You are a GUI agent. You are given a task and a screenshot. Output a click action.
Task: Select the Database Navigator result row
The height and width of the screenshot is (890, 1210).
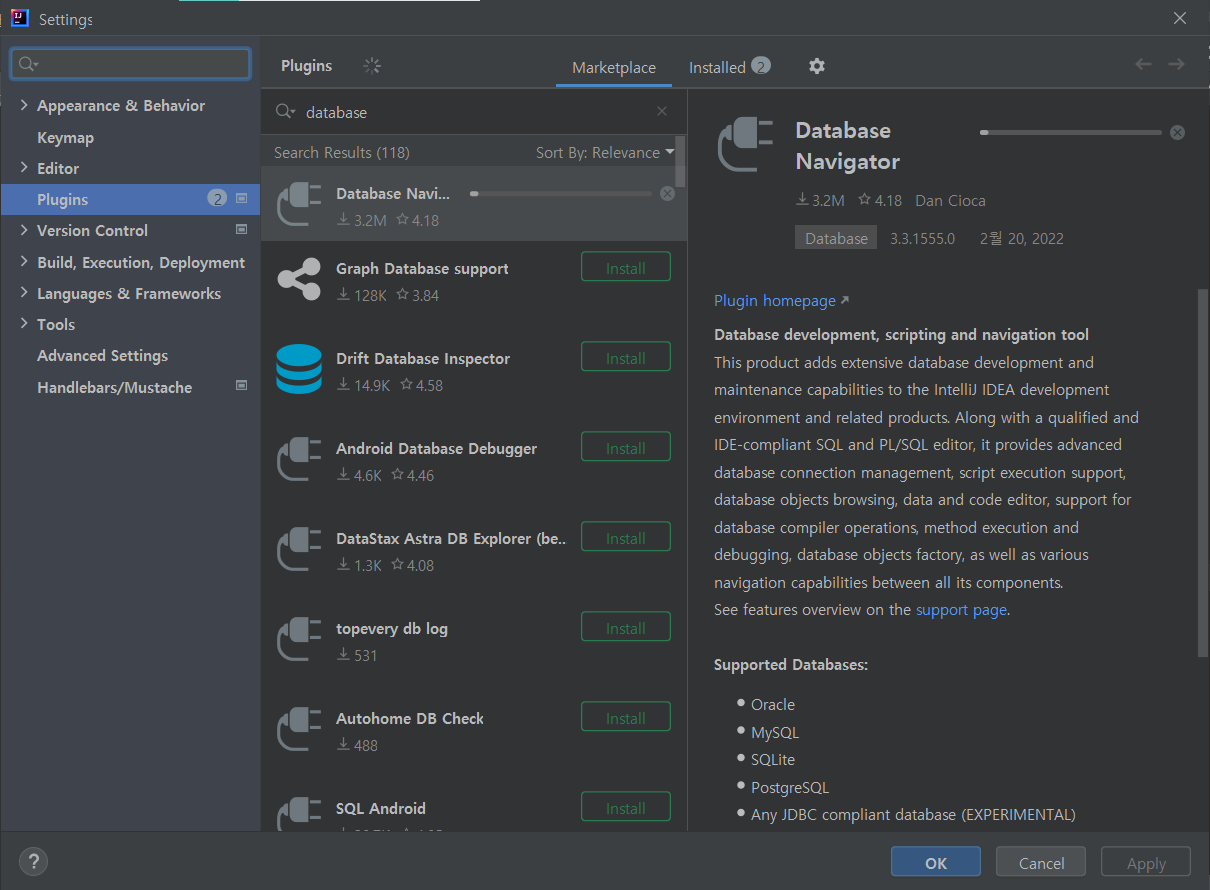474,204
